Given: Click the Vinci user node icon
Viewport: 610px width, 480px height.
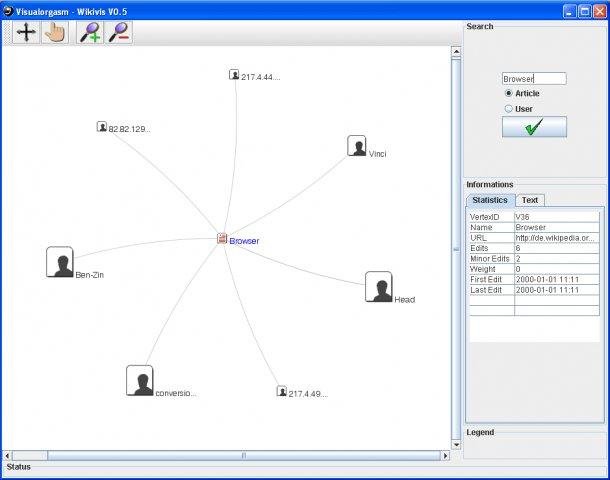Looking at the screenshot, I should tap(357, 146).
